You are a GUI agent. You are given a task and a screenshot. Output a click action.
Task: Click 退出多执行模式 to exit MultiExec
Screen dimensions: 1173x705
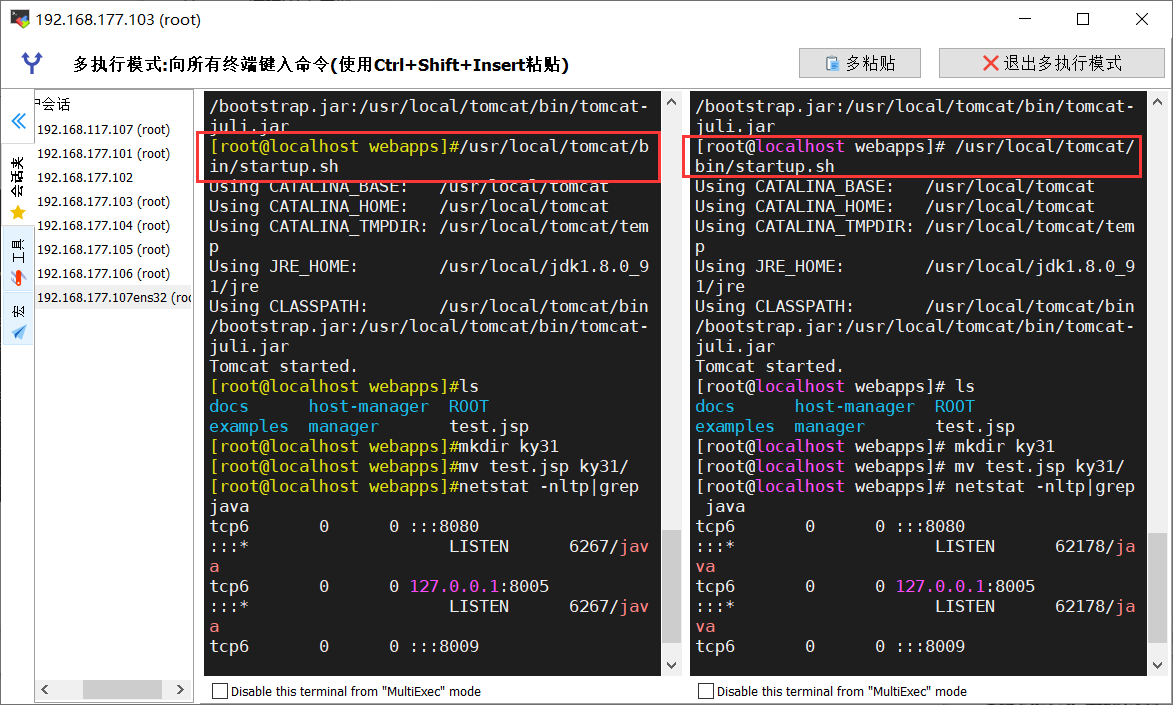point(1051,63)
